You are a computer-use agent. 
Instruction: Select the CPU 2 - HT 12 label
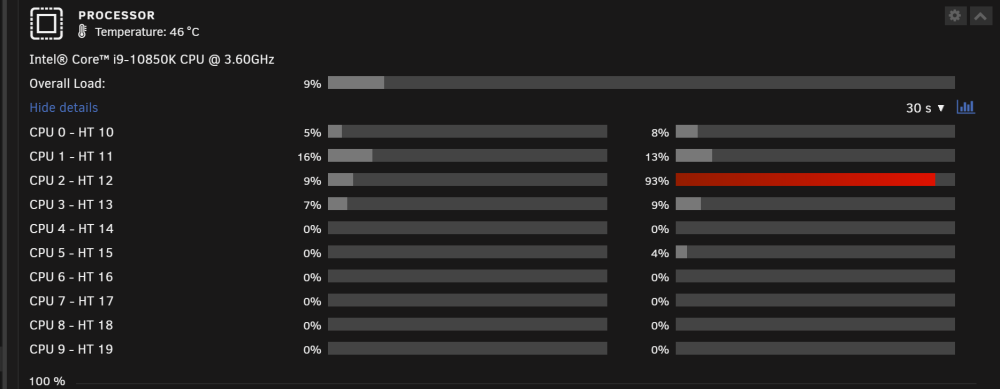coord(71,180)
